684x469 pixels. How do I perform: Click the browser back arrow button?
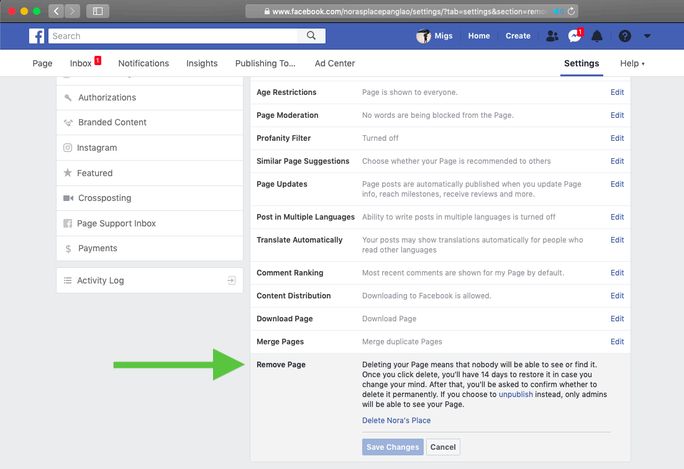(56, 11)
